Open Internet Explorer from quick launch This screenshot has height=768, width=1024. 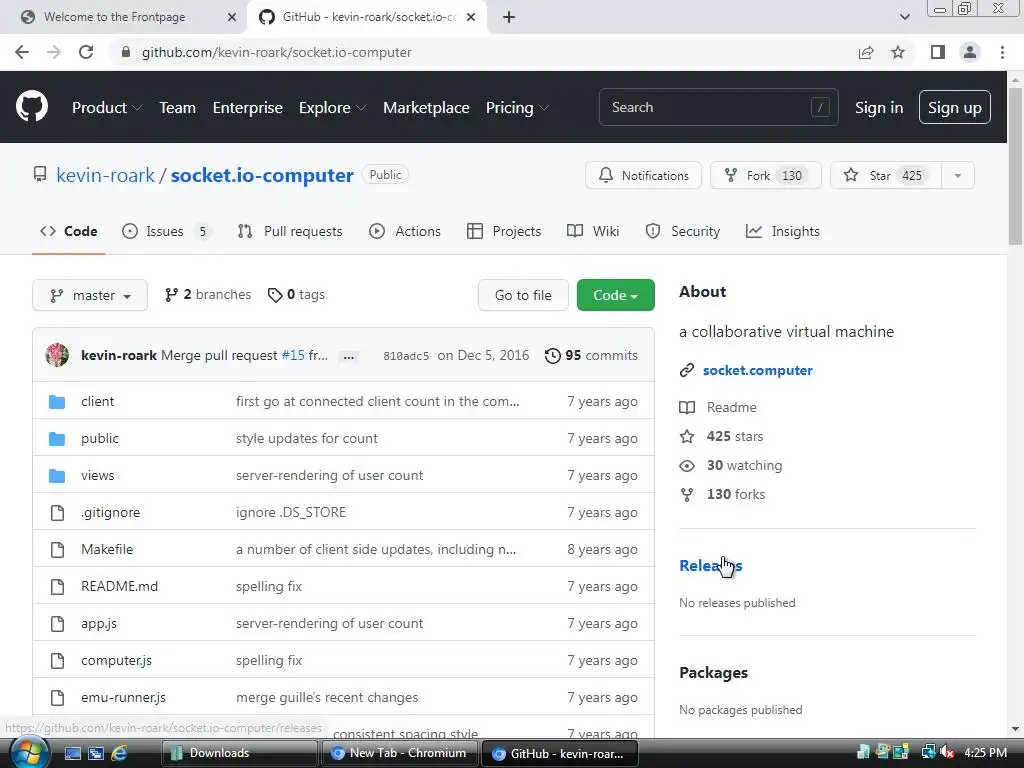pyautogui.click(x=119, y=753)
